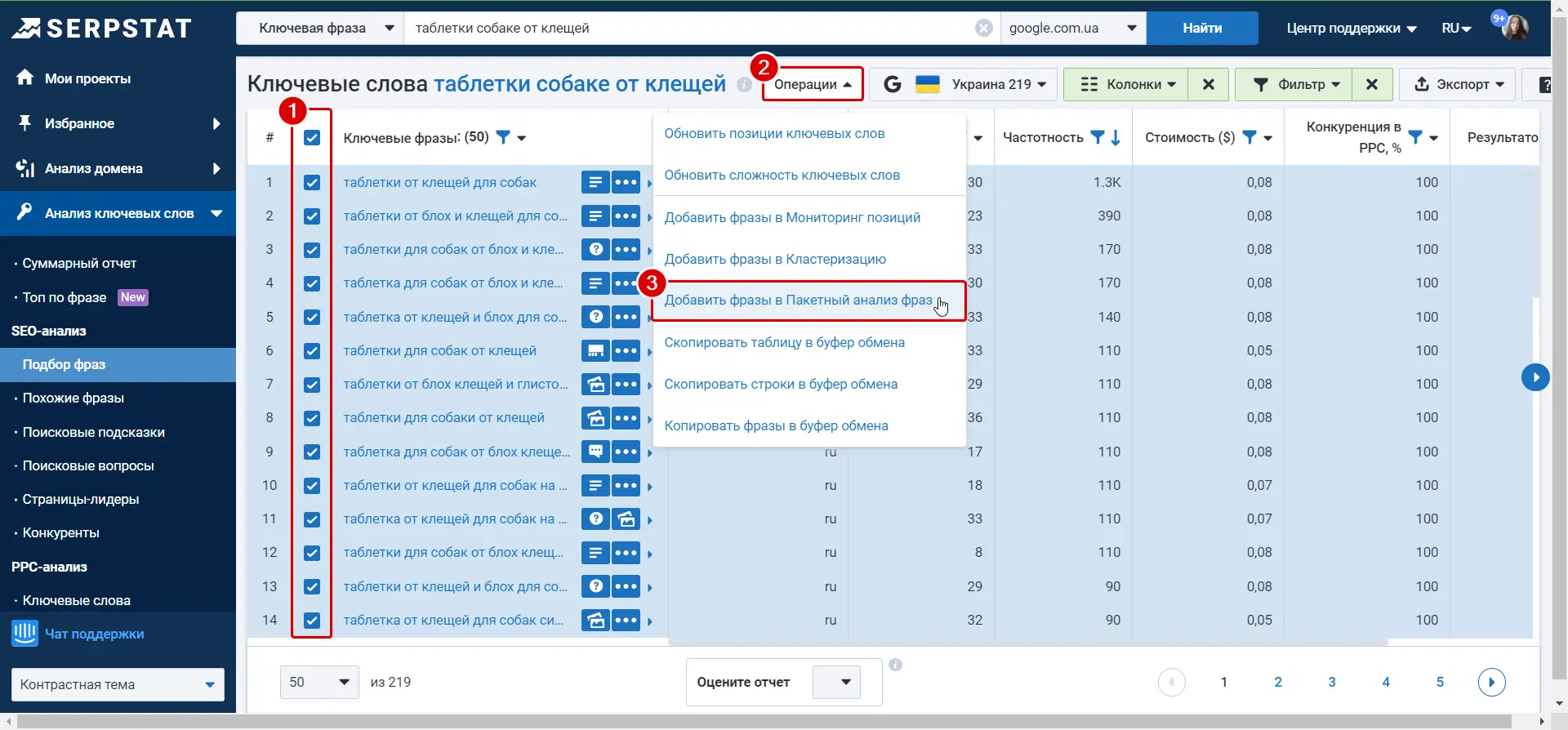Open the filter icon in the Конкуренция в PPC column
Screen dimensions: 1568x730
coord(1416,137)
